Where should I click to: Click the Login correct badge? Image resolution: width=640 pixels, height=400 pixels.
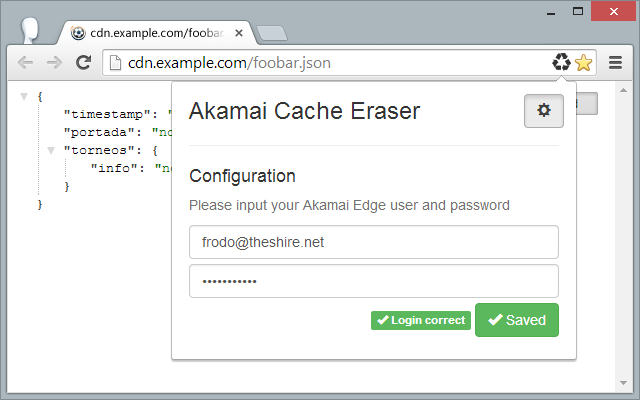click(x=421, y=320)
